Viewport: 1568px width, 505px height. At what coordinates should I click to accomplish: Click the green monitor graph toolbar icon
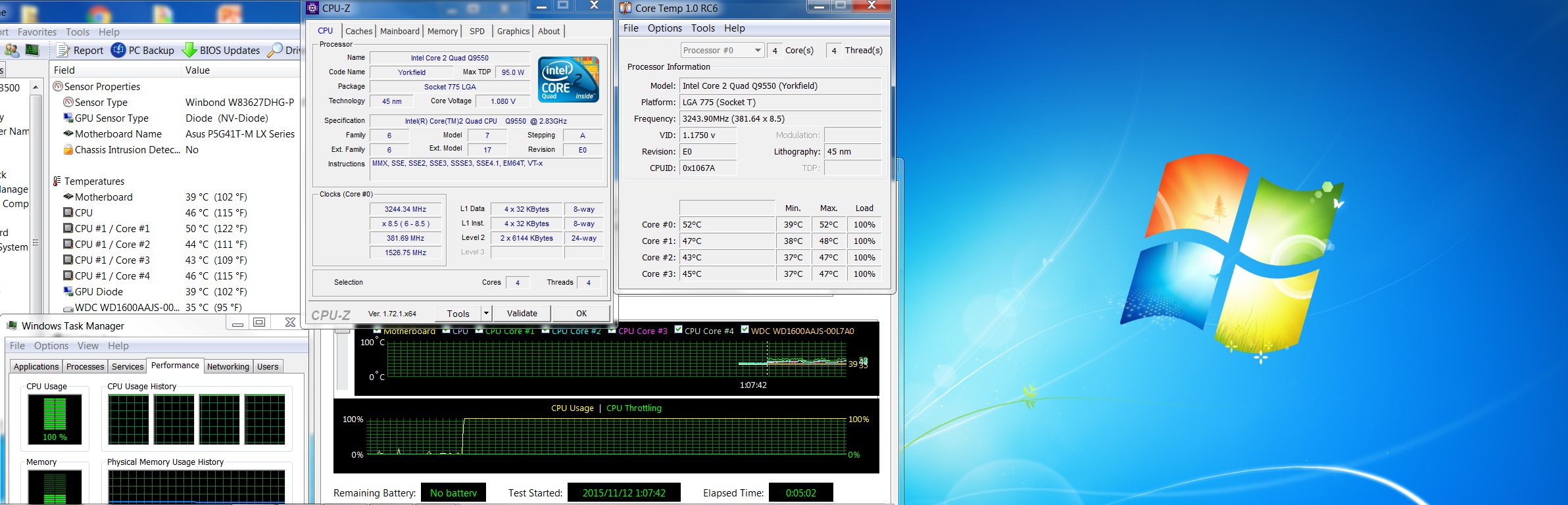[32, 50]
